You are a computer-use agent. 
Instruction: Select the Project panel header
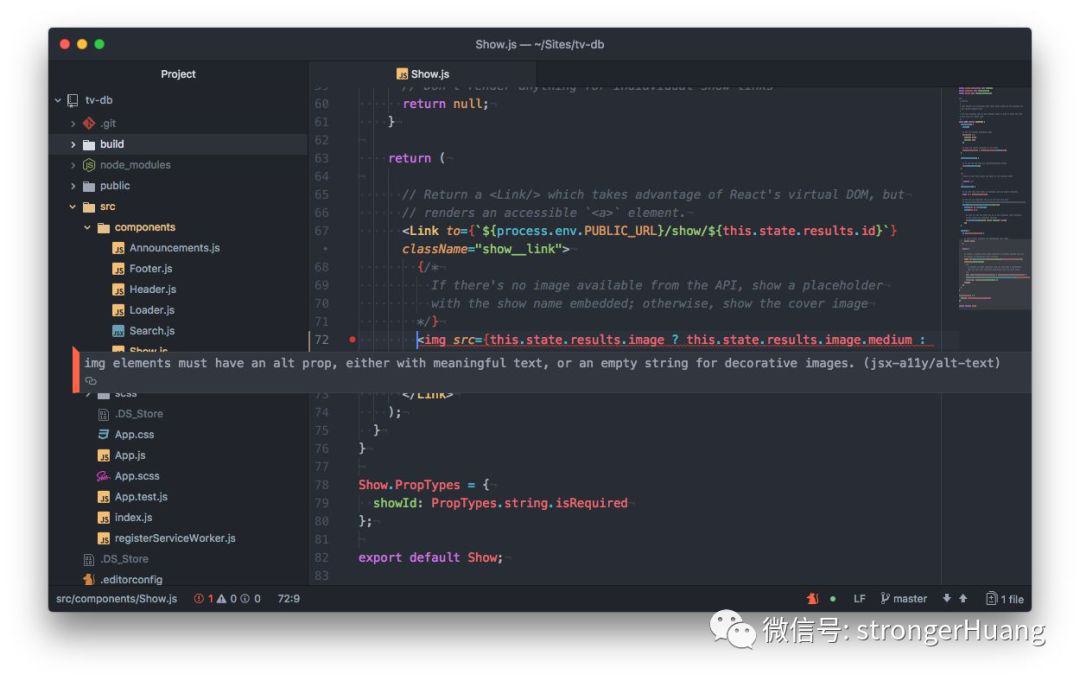(178, 74)
